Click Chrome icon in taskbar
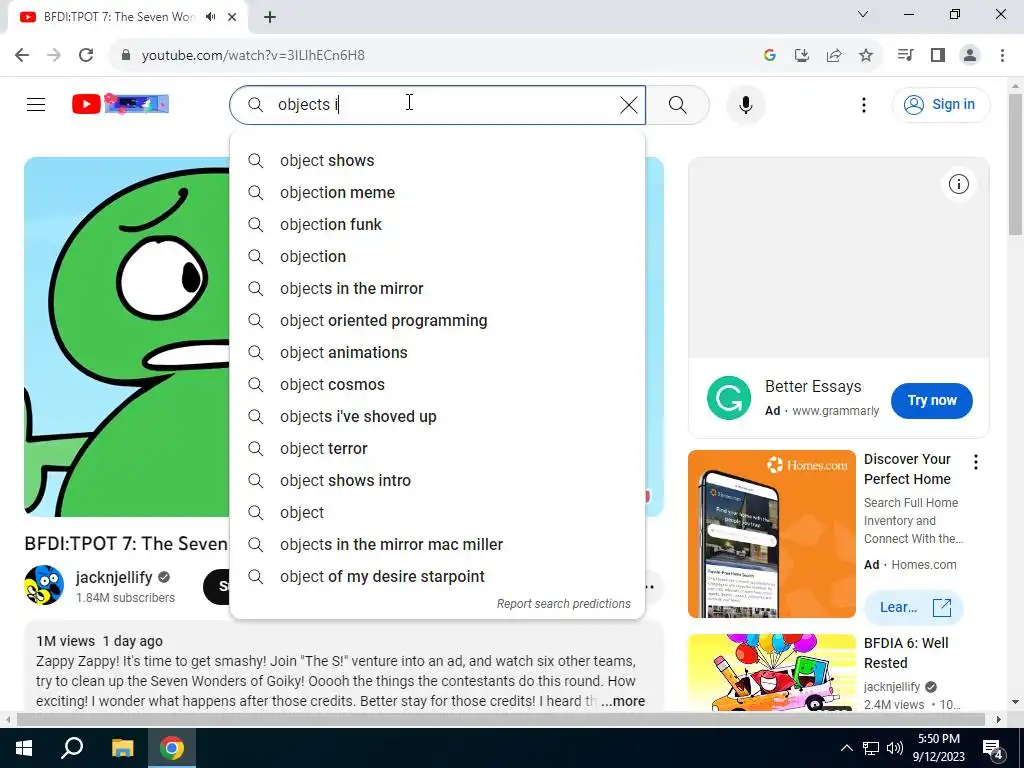 click(172, 748)
